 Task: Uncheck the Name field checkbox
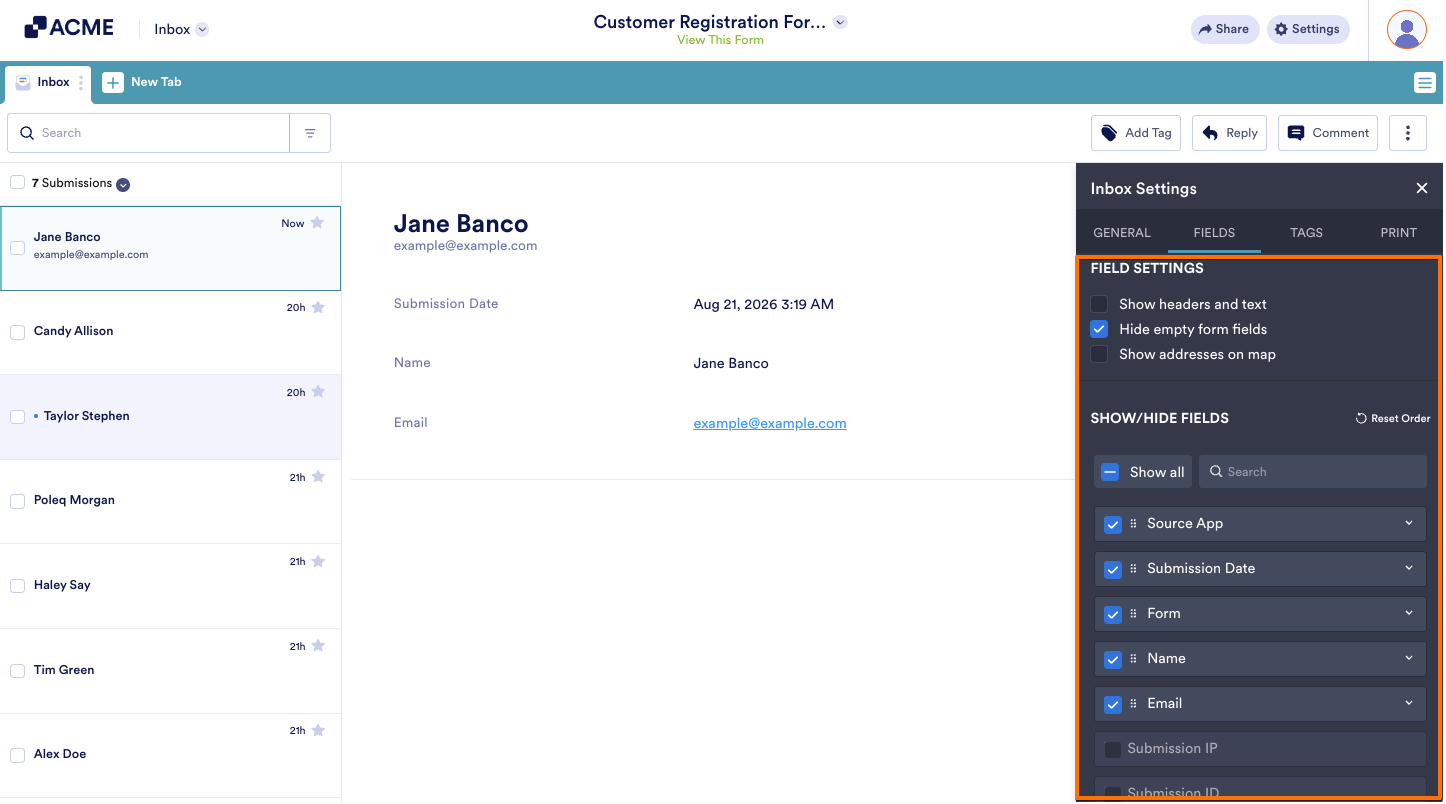(1113, 659)
